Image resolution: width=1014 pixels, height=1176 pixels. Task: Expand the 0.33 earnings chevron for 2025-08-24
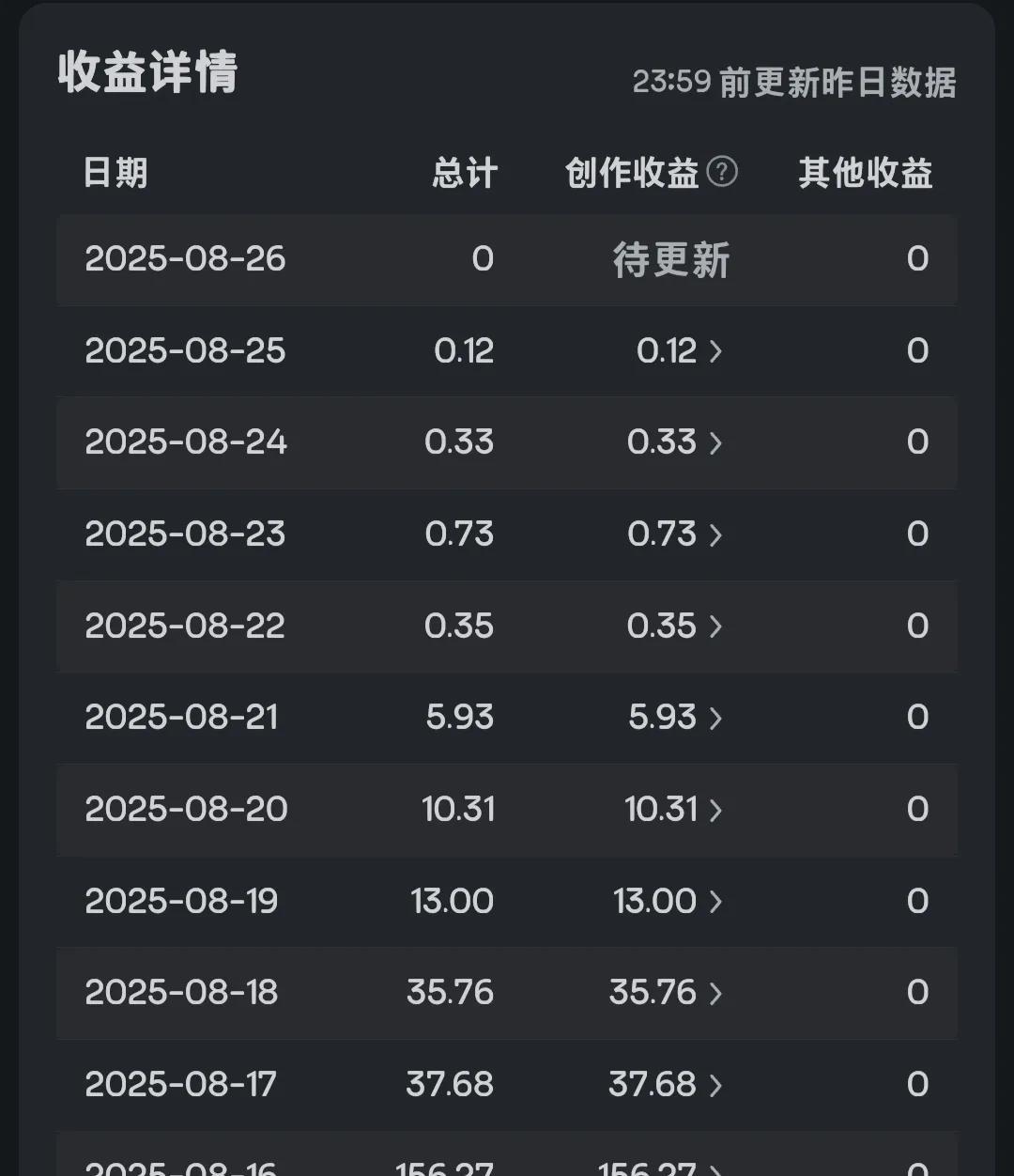click(x=715, y=442)
